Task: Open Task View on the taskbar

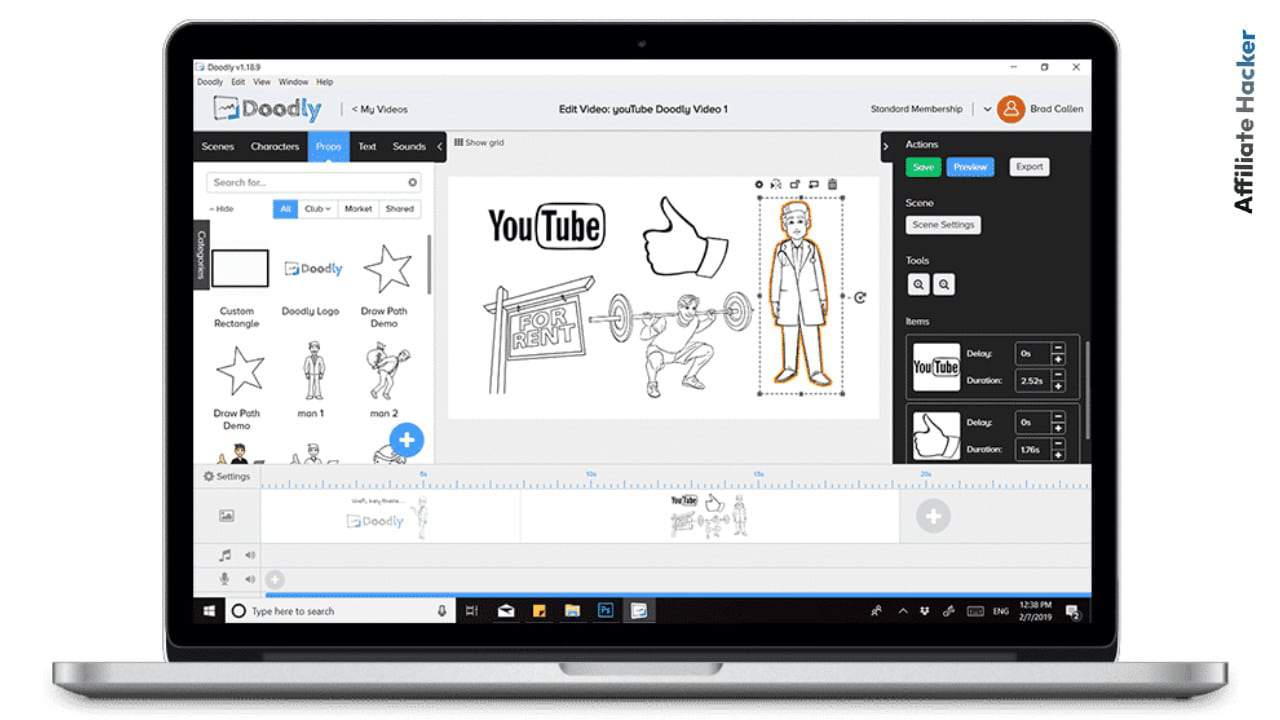Action: pos(472,610)
